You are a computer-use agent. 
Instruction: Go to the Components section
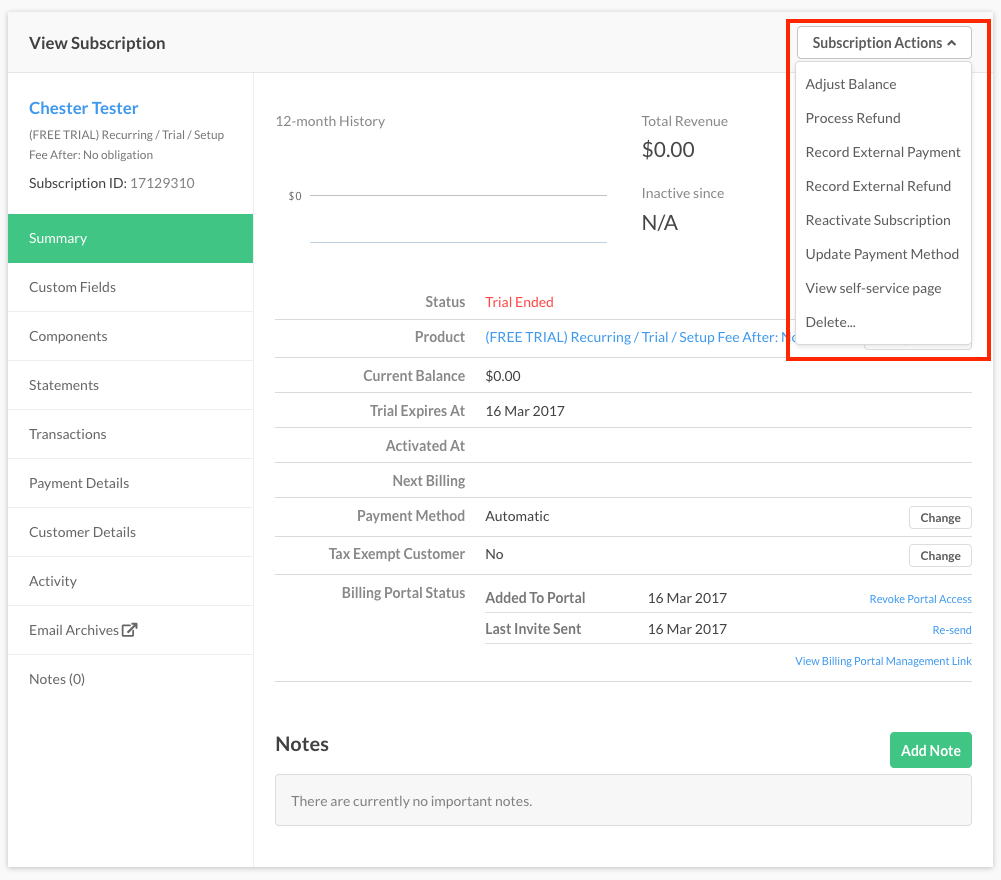pos(68,336)
